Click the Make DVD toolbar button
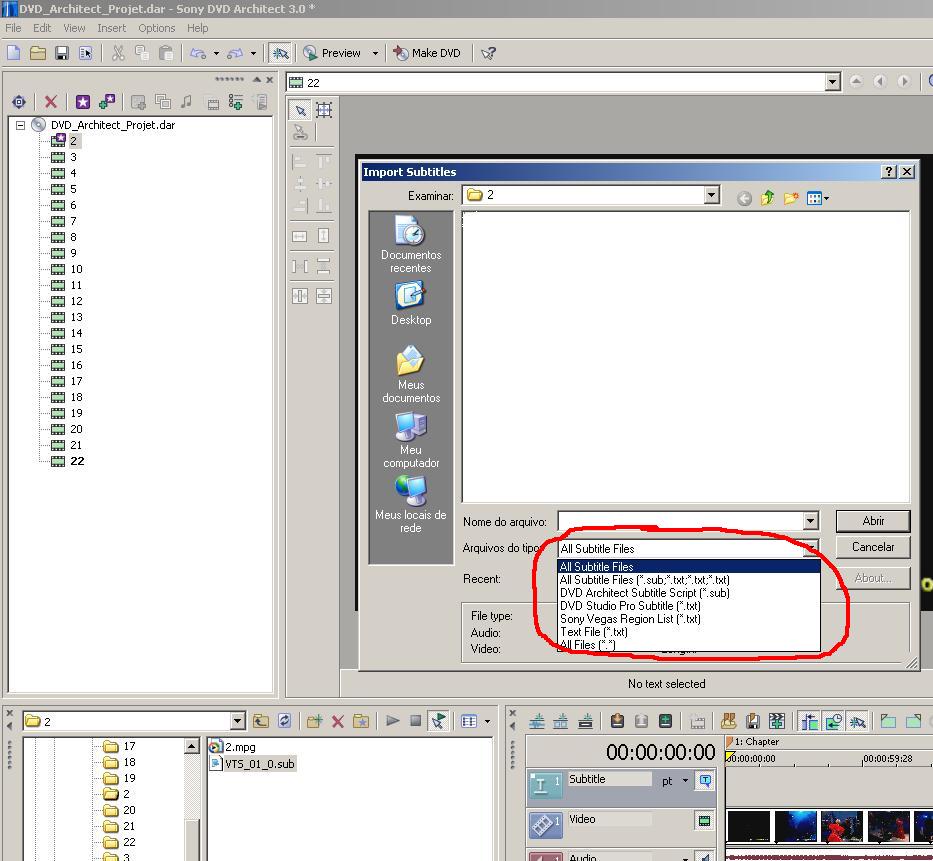Screen dimensions: 933x861 (x=427, y=53)
